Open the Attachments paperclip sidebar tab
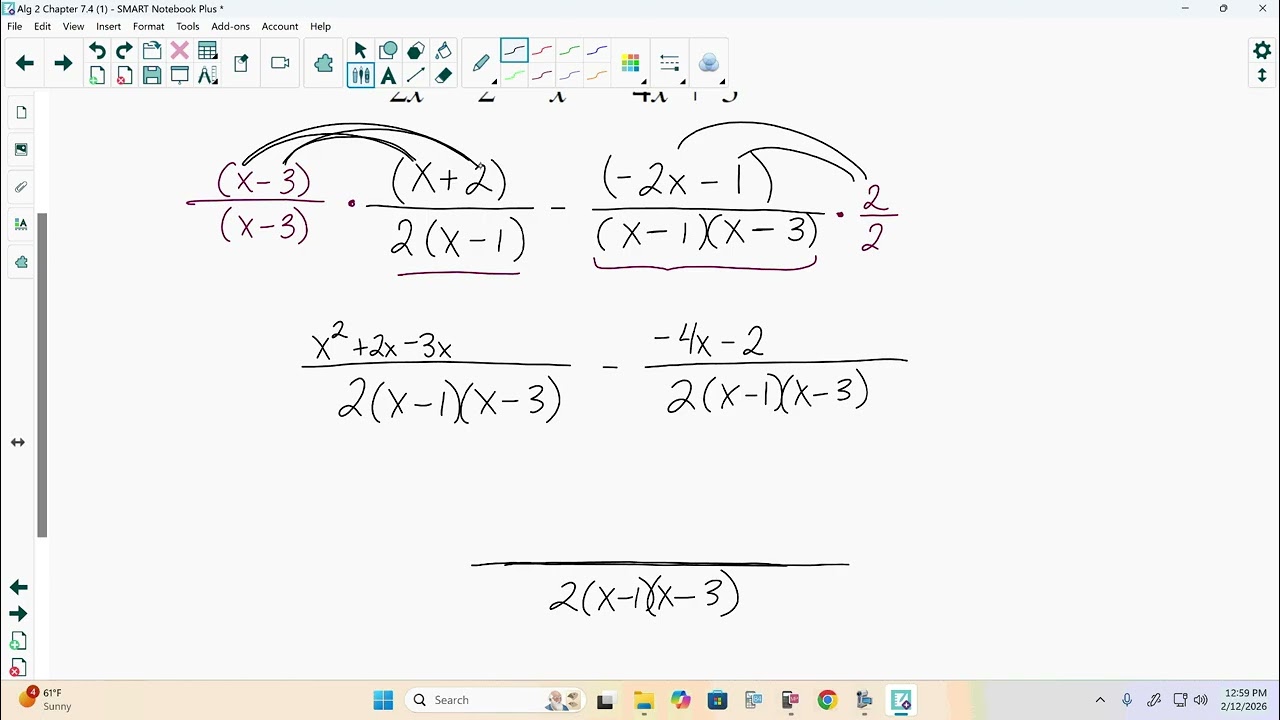The height and width of the screenshot is (720, 1280). click(x=21, y=187)
